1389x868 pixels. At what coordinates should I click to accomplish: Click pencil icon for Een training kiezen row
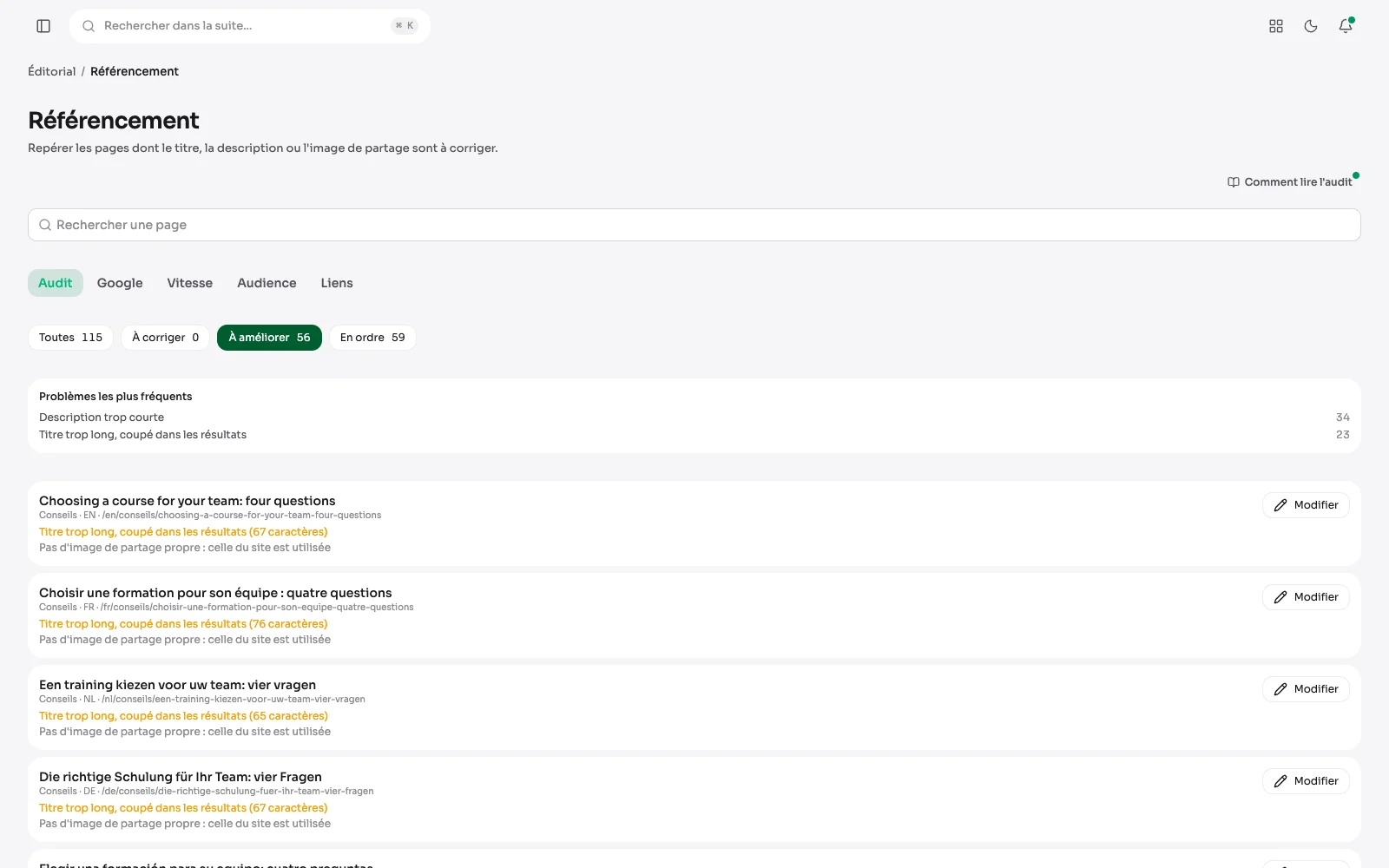coord(1280,689)
